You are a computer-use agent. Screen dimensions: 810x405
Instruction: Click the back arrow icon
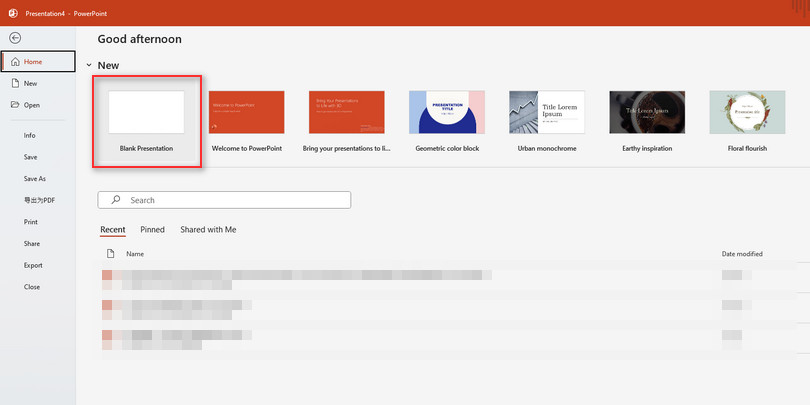pyautogui.click(x=15, y=38)
